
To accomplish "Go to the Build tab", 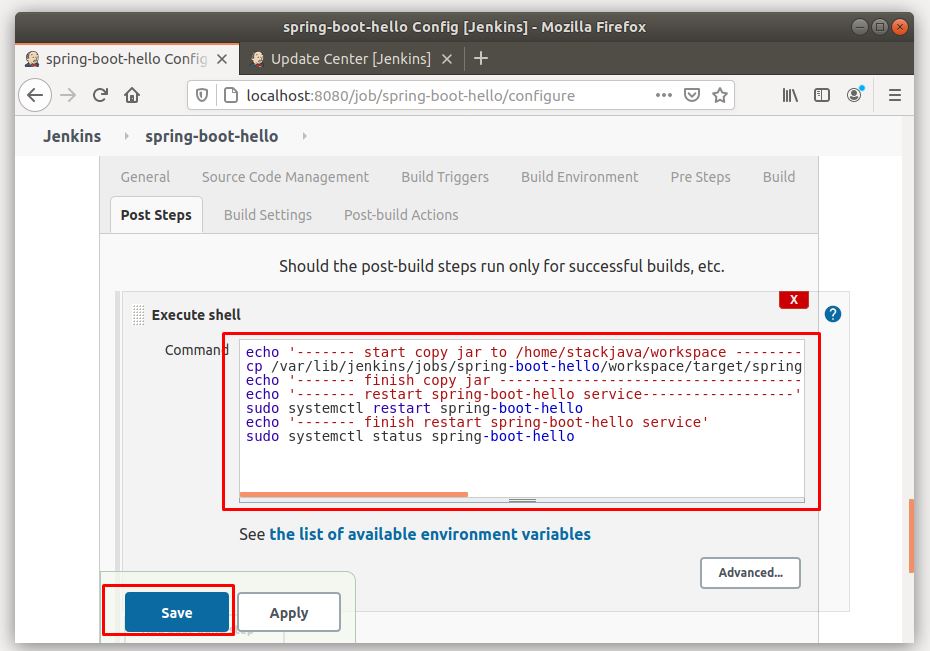I will coord(779,177).
